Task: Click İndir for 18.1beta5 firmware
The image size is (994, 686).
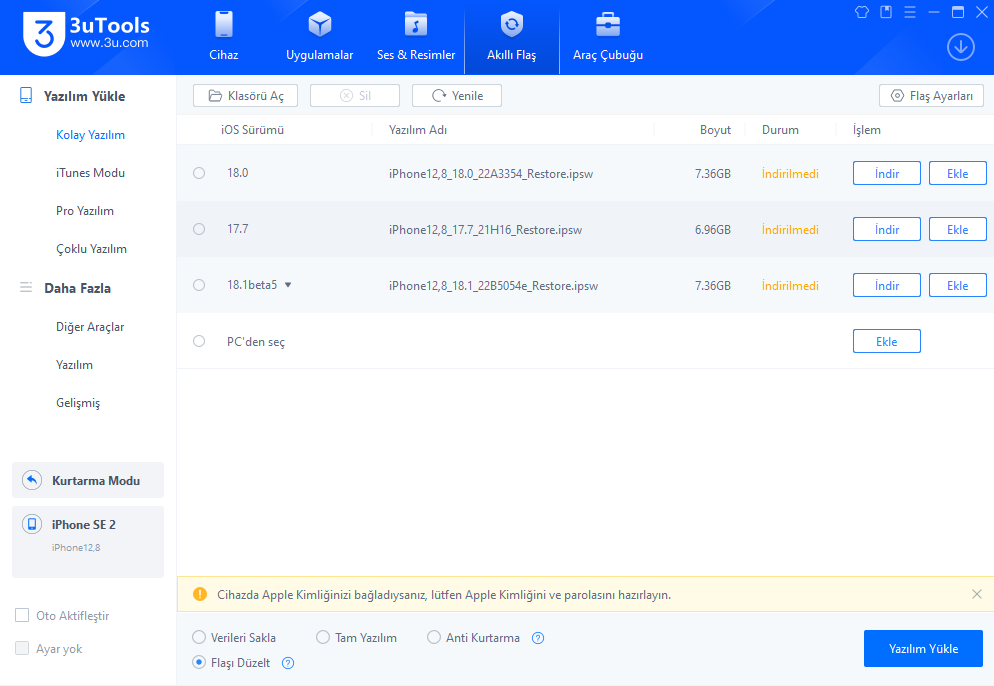Action: [x=886, y=285]
